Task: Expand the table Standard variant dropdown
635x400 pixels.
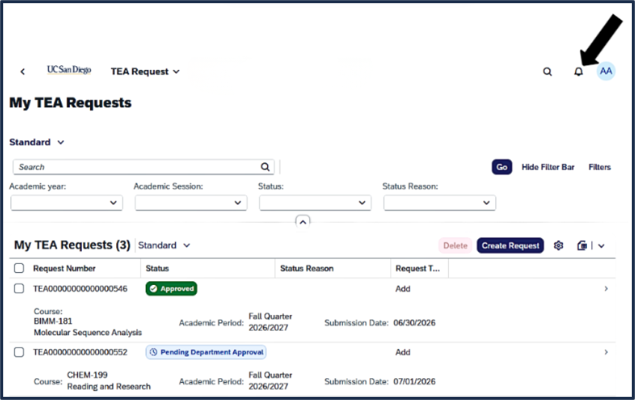Action: [164, 245]
